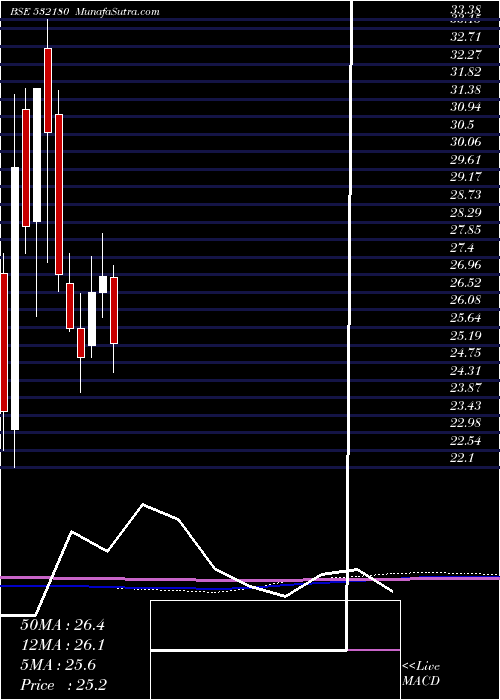Click the 27.4 price axis label
Viewport: 500px width, 700px height.
462,248
